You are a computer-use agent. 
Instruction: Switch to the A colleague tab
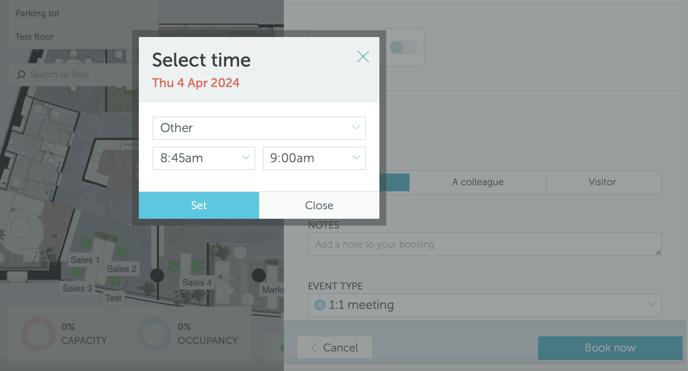478,182
